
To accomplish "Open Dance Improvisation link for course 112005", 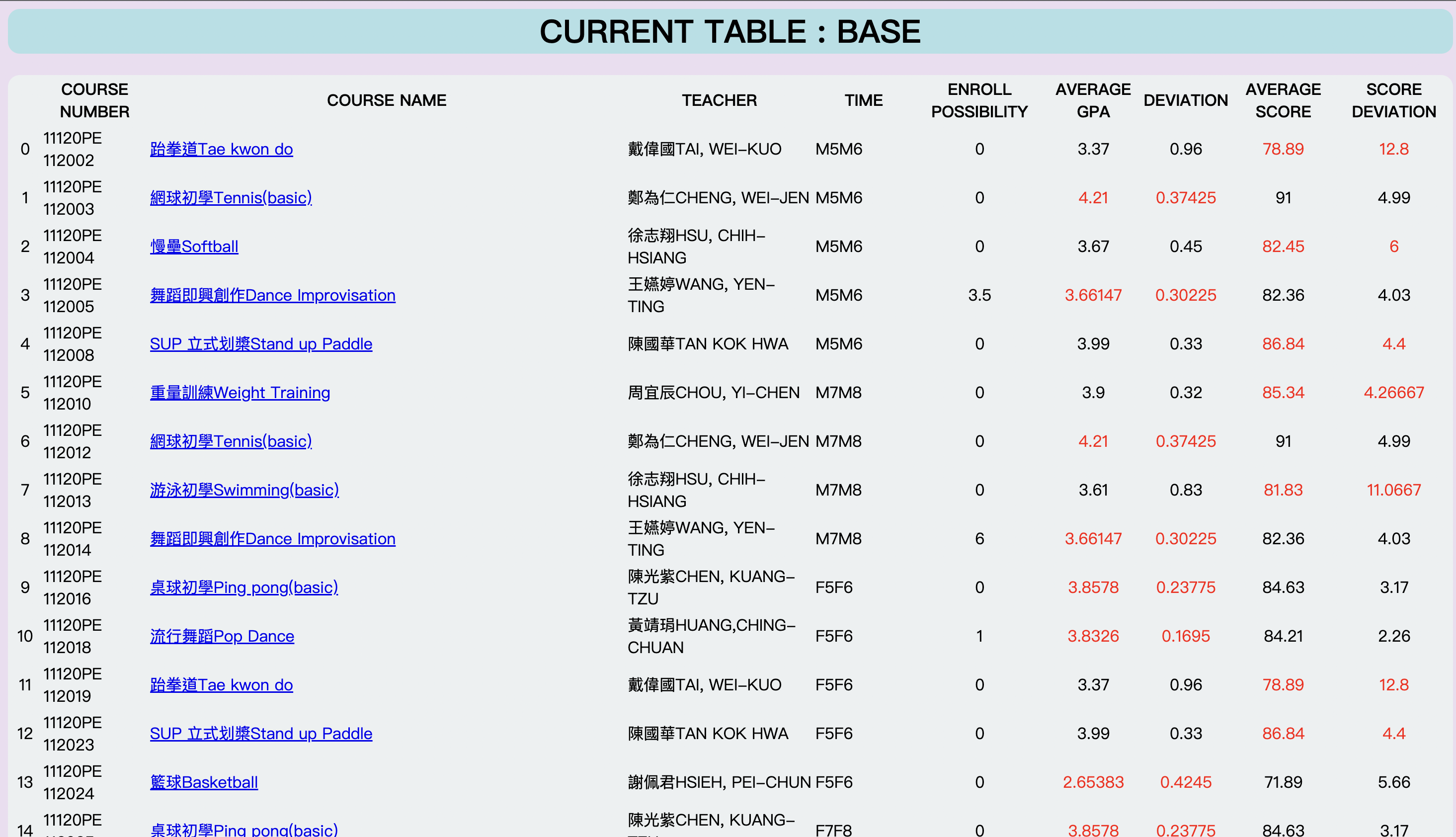I will pos(272,295).
